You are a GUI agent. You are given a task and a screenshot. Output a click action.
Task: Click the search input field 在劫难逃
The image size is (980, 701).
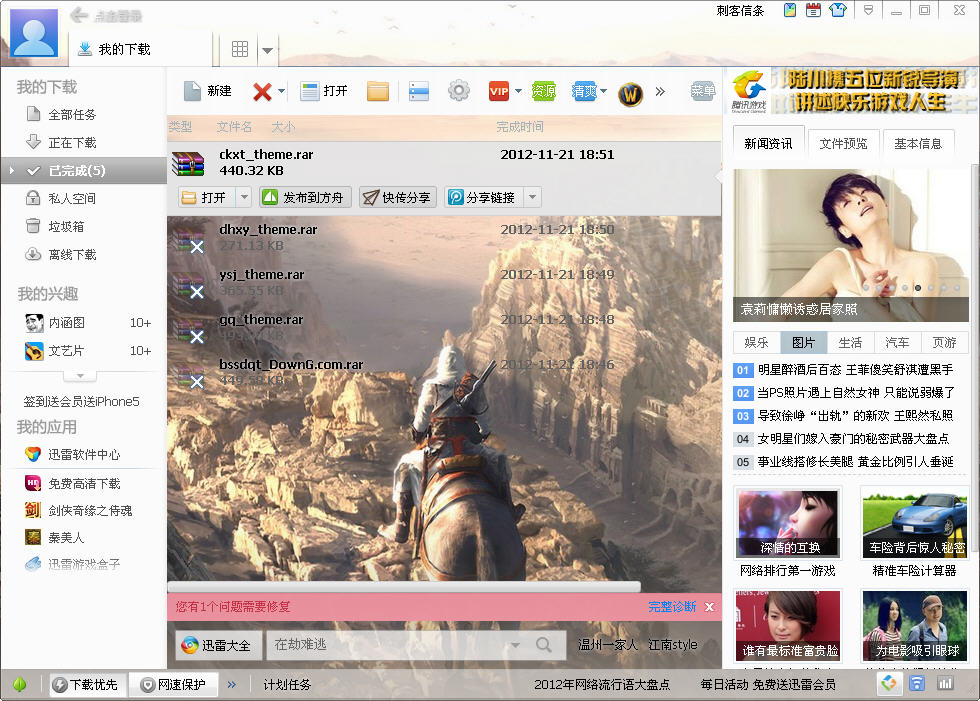pyautogui.click(x=388, y=645)
